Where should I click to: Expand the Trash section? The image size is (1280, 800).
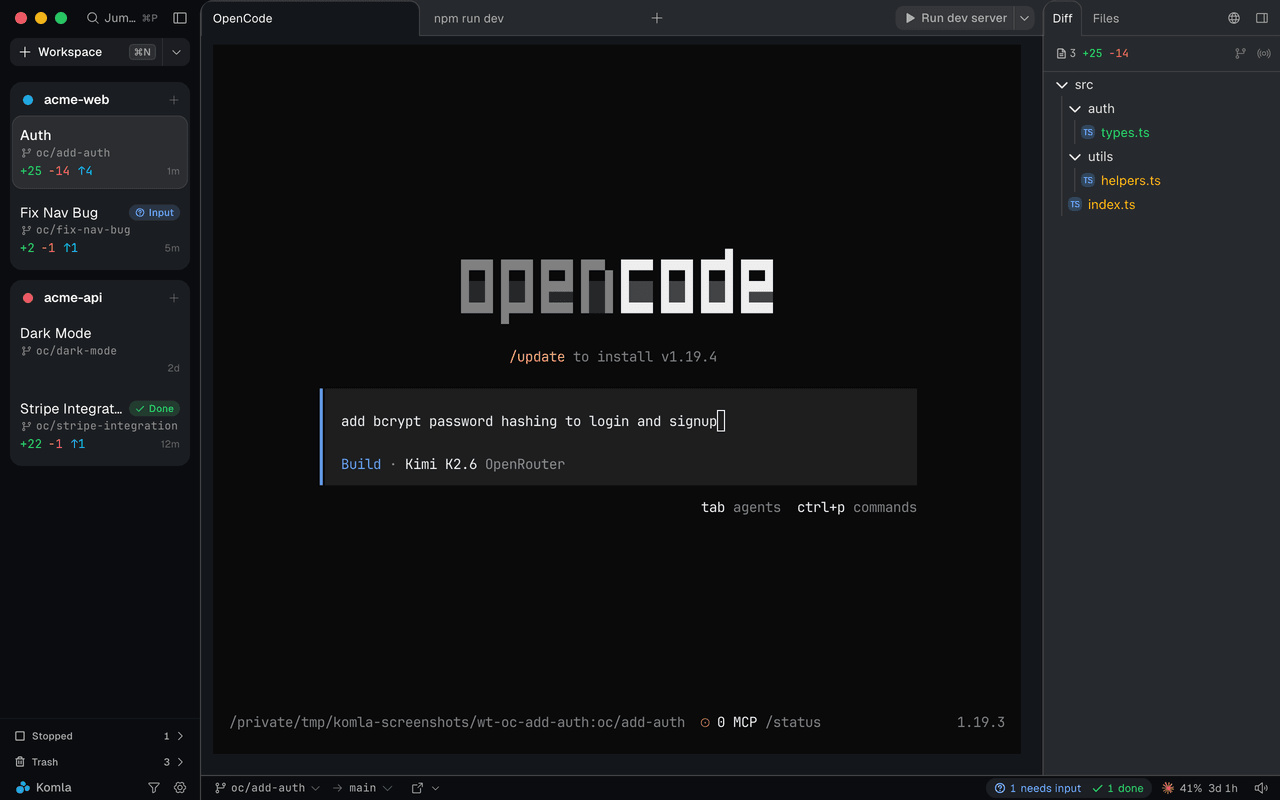pyautogui.click(x=100, y=762)
